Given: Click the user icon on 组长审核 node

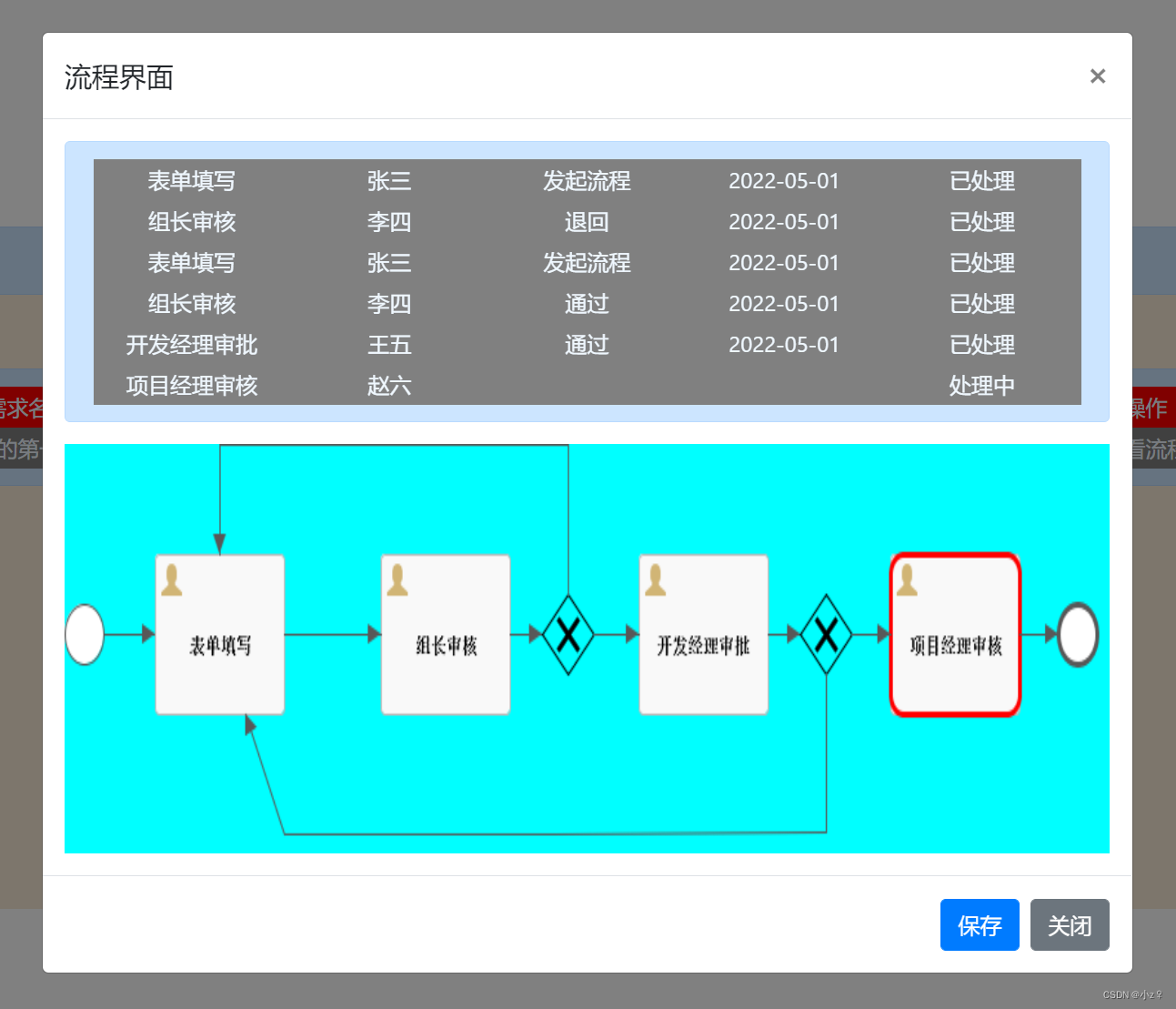Looking at the screenshot, I should 397,580.
